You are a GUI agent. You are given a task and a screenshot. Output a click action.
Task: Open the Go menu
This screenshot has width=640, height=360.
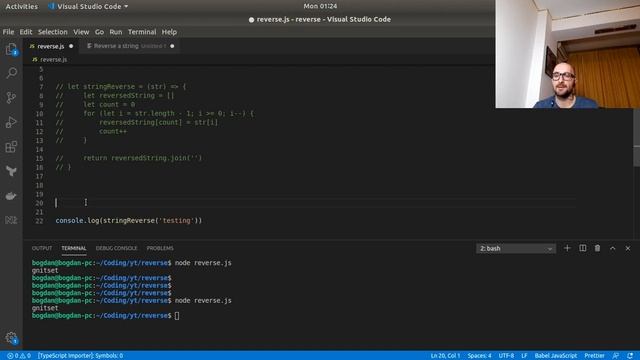99,32
